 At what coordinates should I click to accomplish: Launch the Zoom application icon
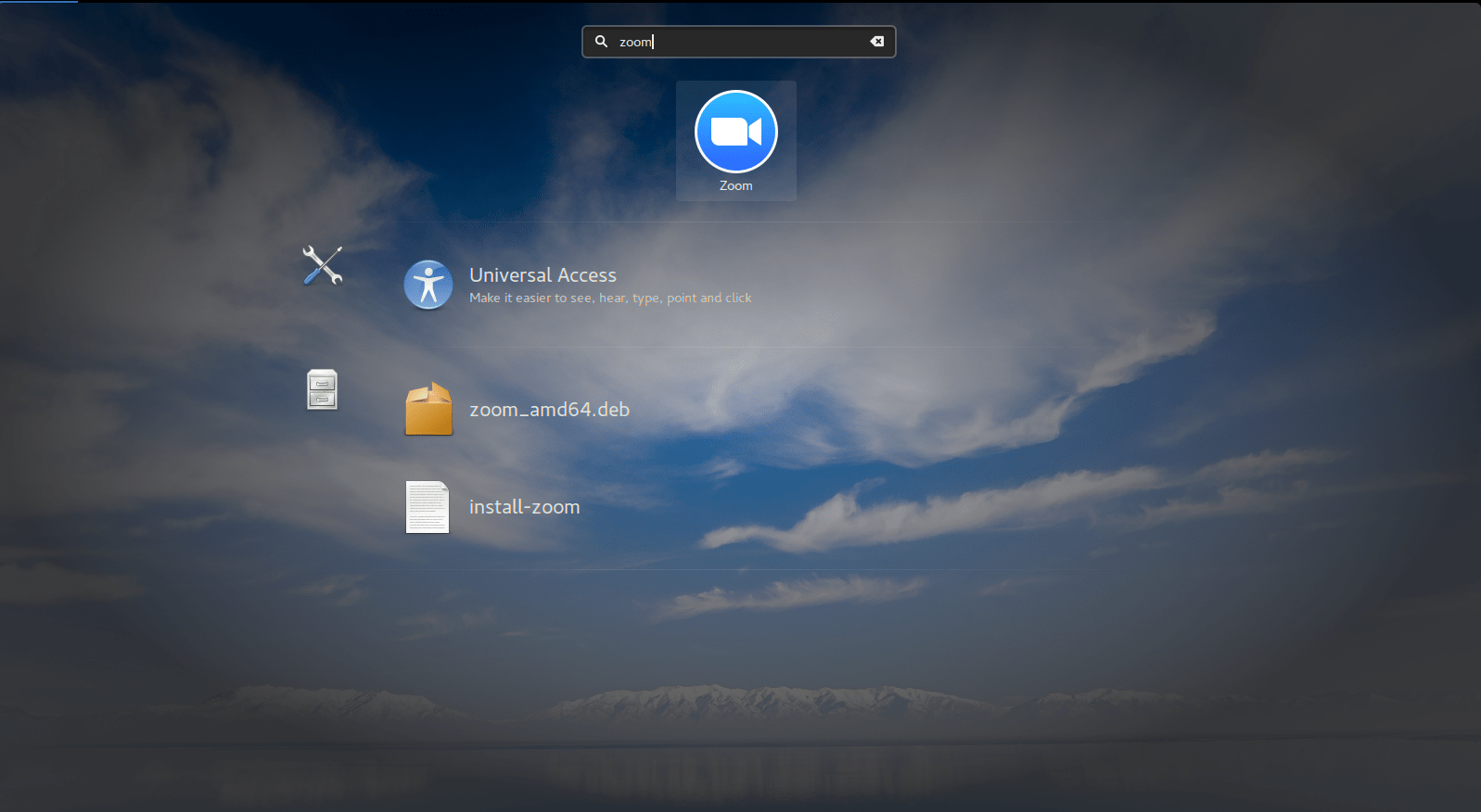(735, 132)
